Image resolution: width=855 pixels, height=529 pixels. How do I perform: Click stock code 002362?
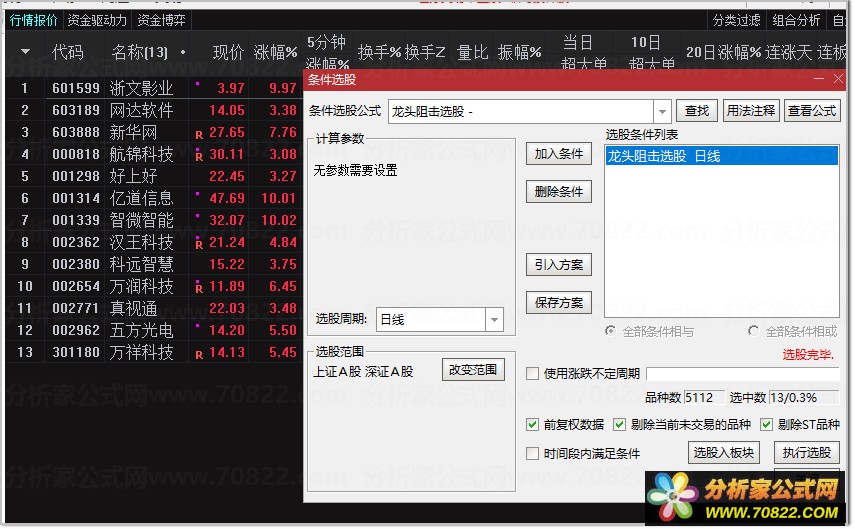76,242
